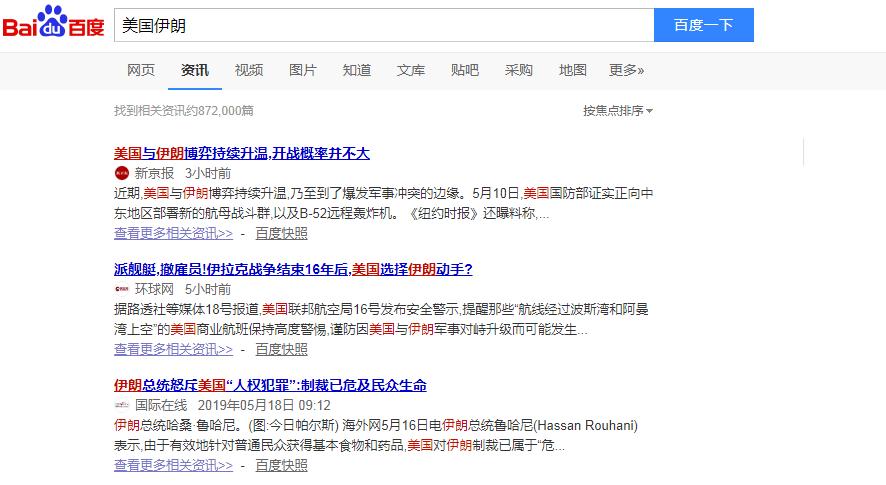Click the 环球网 source icon
Screen dimensions: 886x485
pyautogui.click(x=121, y=289)
